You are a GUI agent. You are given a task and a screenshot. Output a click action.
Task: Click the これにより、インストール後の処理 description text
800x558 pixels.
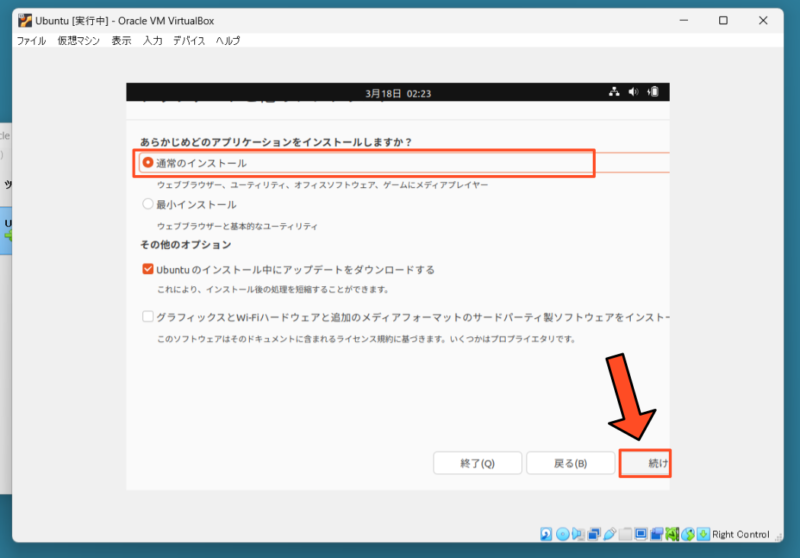(273, 290)
